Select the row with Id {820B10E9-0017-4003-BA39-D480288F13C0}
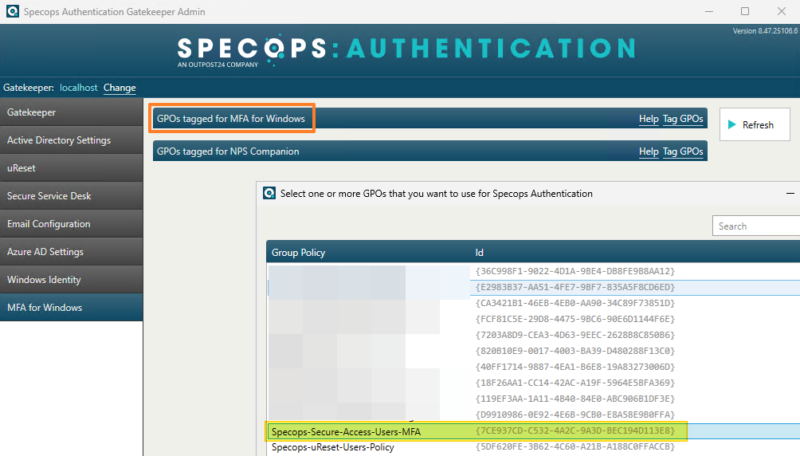This screenshot has width=800, height=456. pyautogui.click(x=533, y=351)
